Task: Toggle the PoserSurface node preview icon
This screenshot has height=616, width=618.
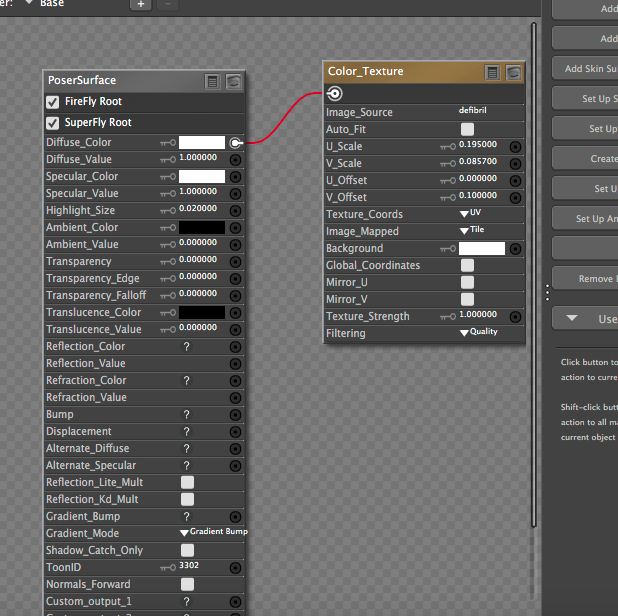Action: point(233,81)
